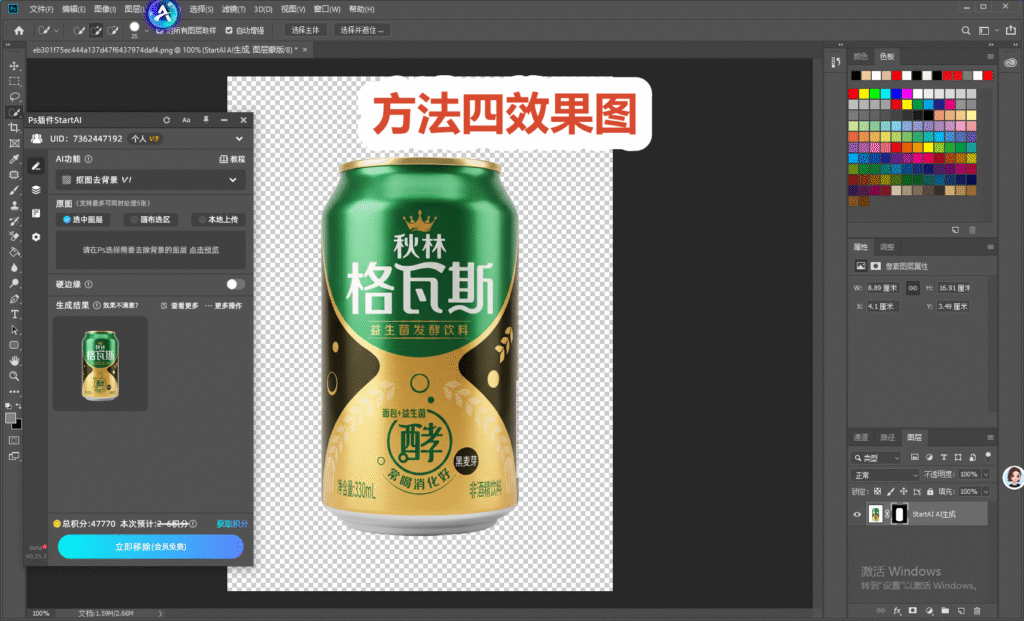Toggle Quick Mask mode icon

(14, 441)
